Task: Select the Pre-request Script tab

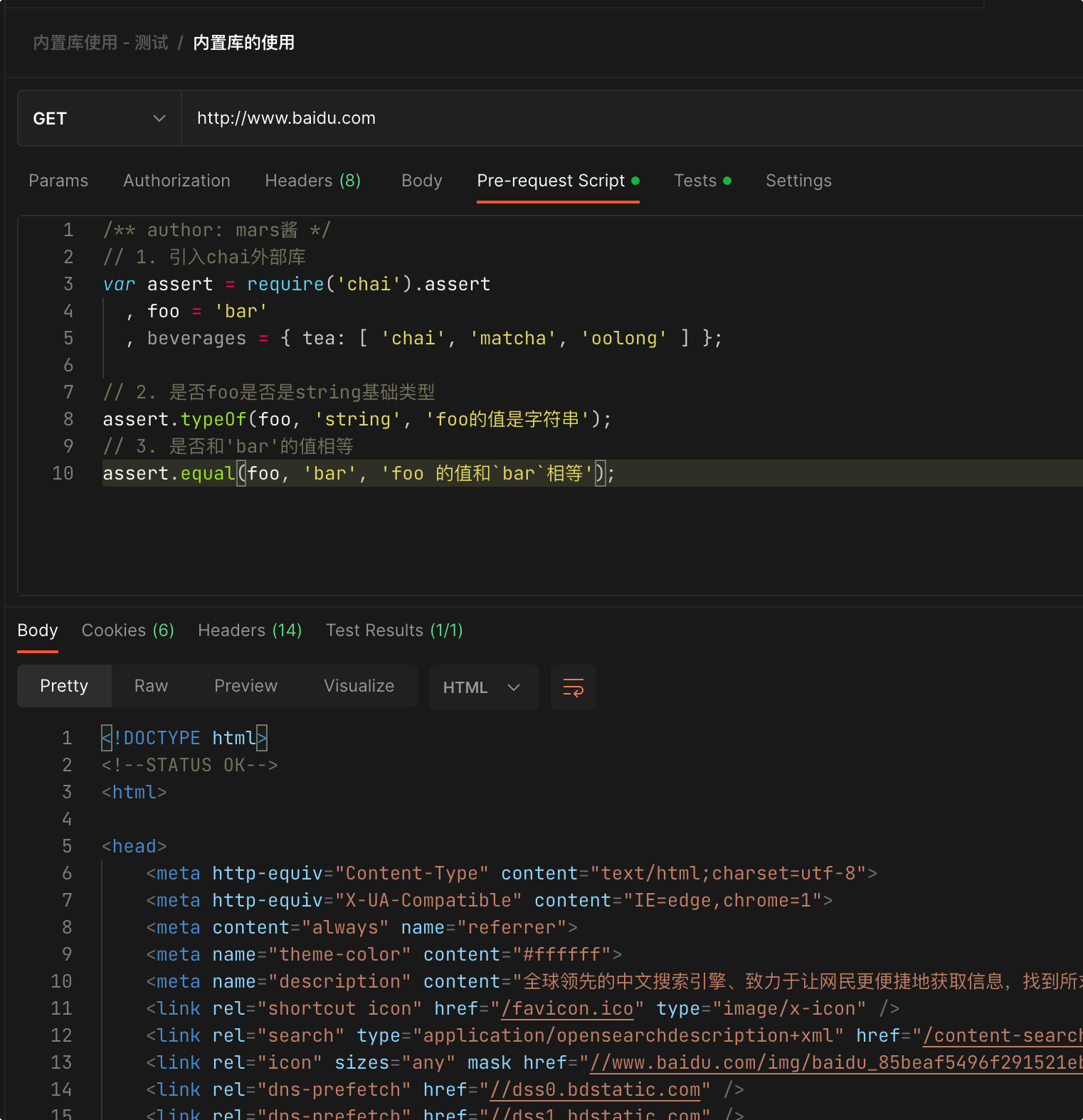Action: click(558, 181)
